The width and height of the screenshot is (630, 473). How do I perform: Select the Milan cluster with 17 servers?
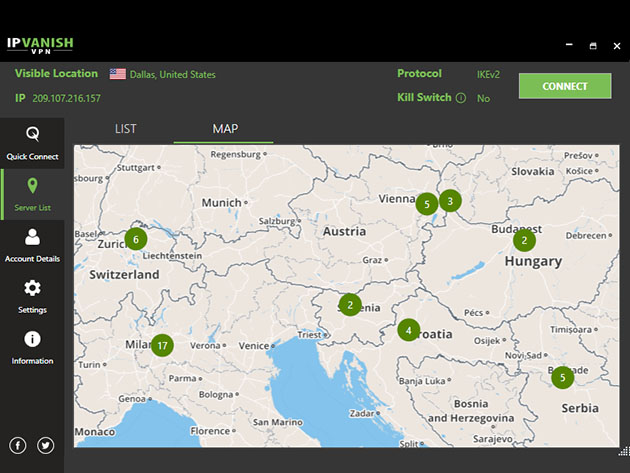point(162,345)
